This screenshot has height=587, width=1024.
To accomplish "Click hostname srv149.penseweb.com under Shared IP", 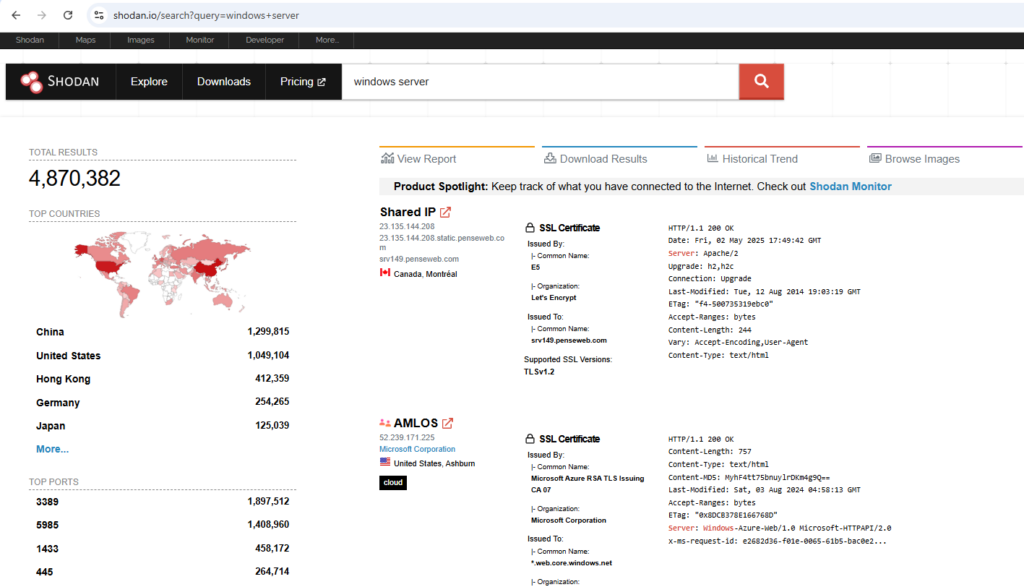I will pos(419,259).
